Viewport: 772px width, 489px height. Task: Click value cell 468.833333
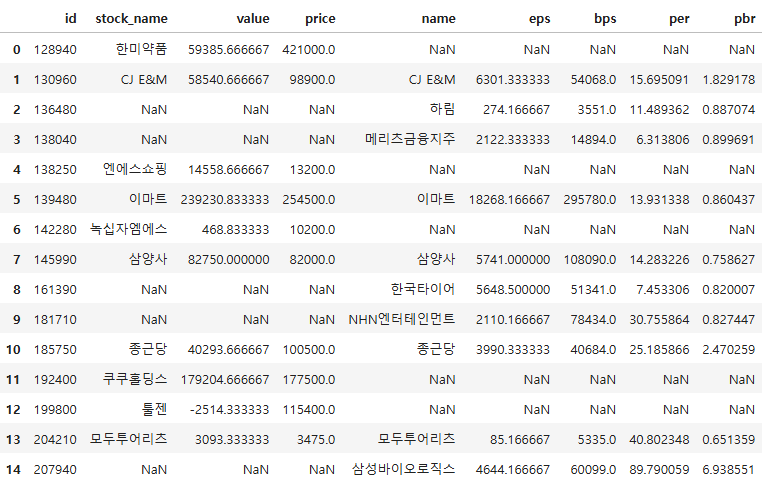pyautogui.click(x=235, y=230)
